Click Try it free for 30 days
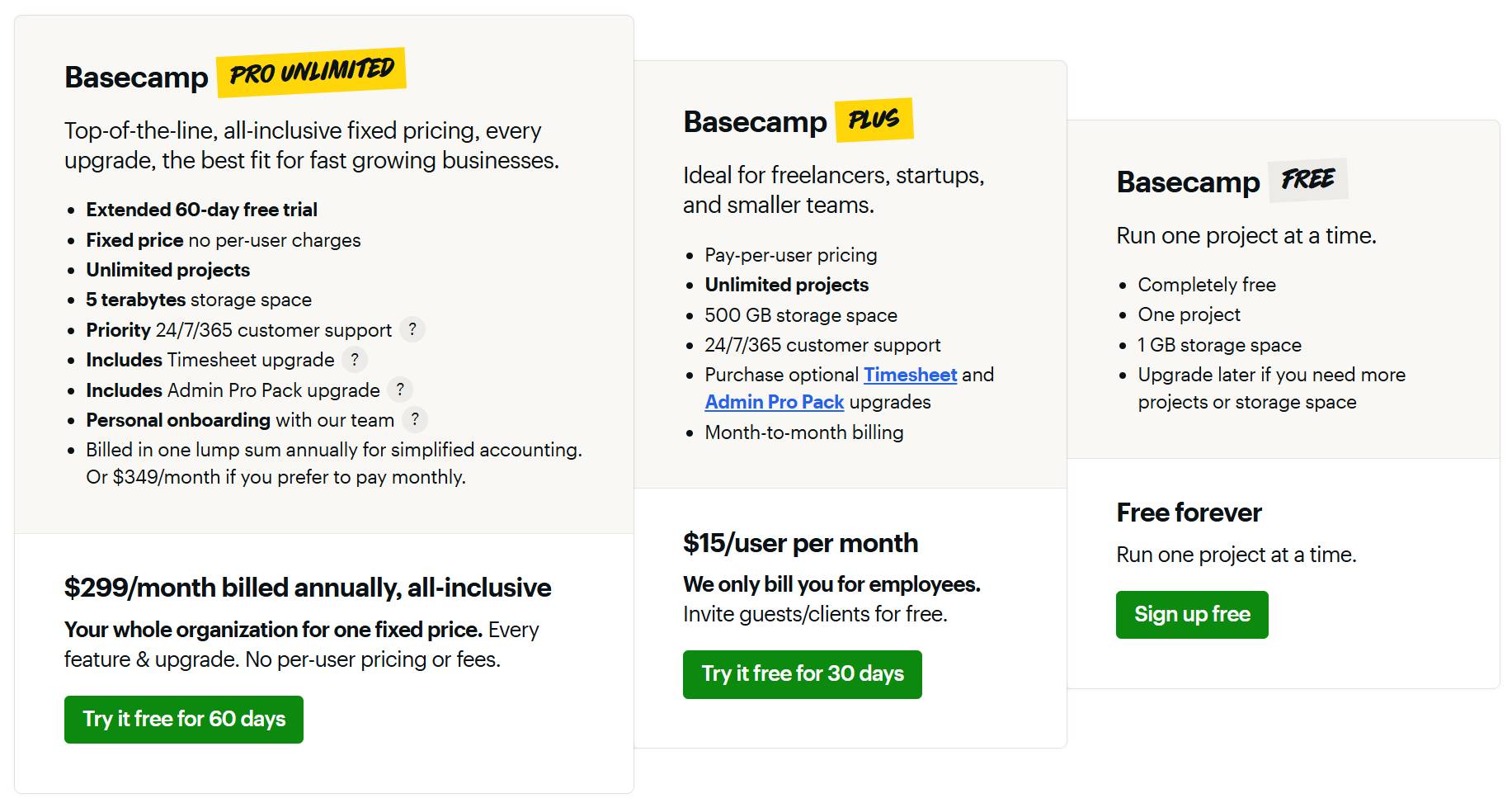 tap(802, 674)
